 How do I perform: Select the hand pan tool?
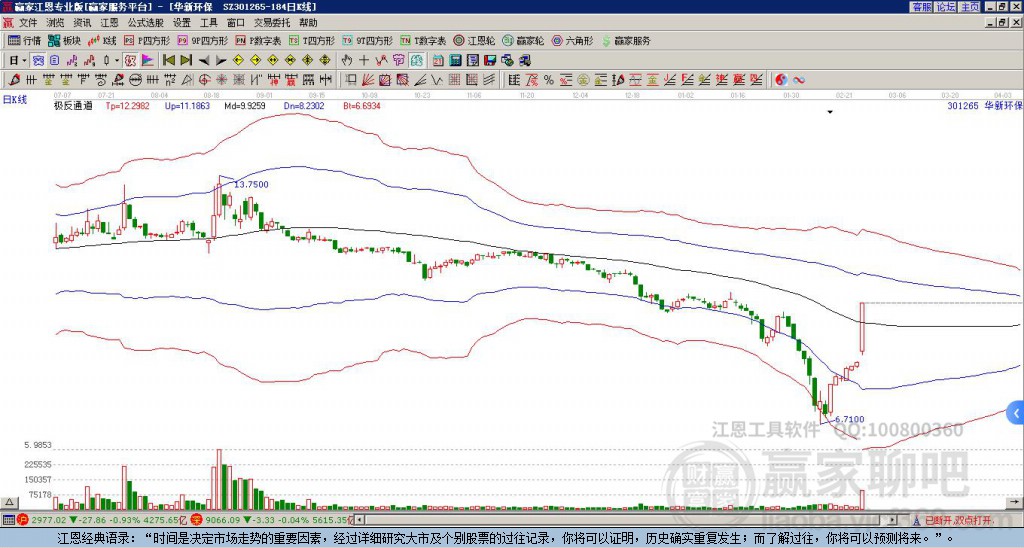coord(347,60)
